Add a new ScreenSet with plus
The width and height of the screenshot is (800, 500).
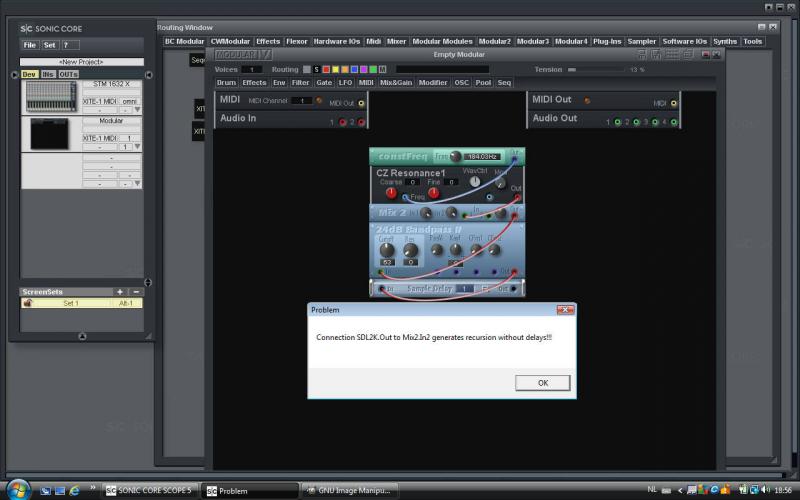point(120,292)
